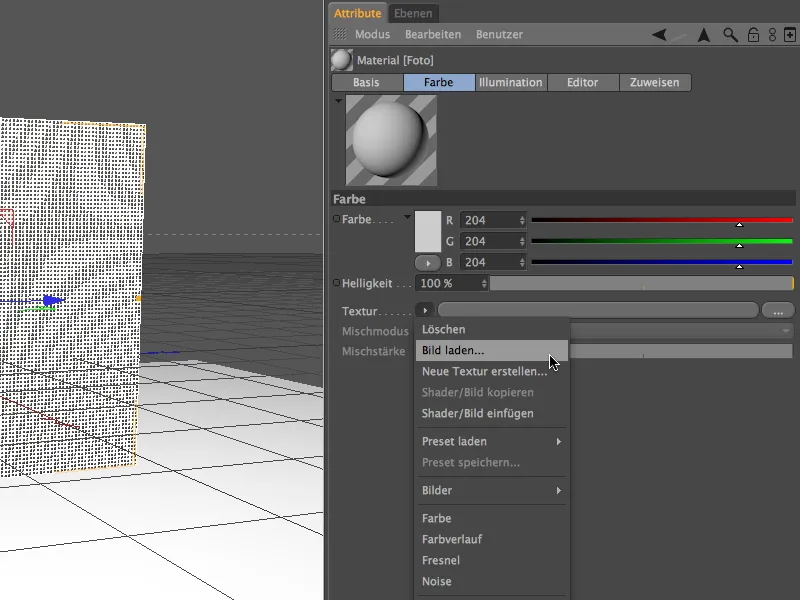This screenshot has width=800, height=600.
Task: Click the grid icon beside Modus
Action: pos(338,33)
